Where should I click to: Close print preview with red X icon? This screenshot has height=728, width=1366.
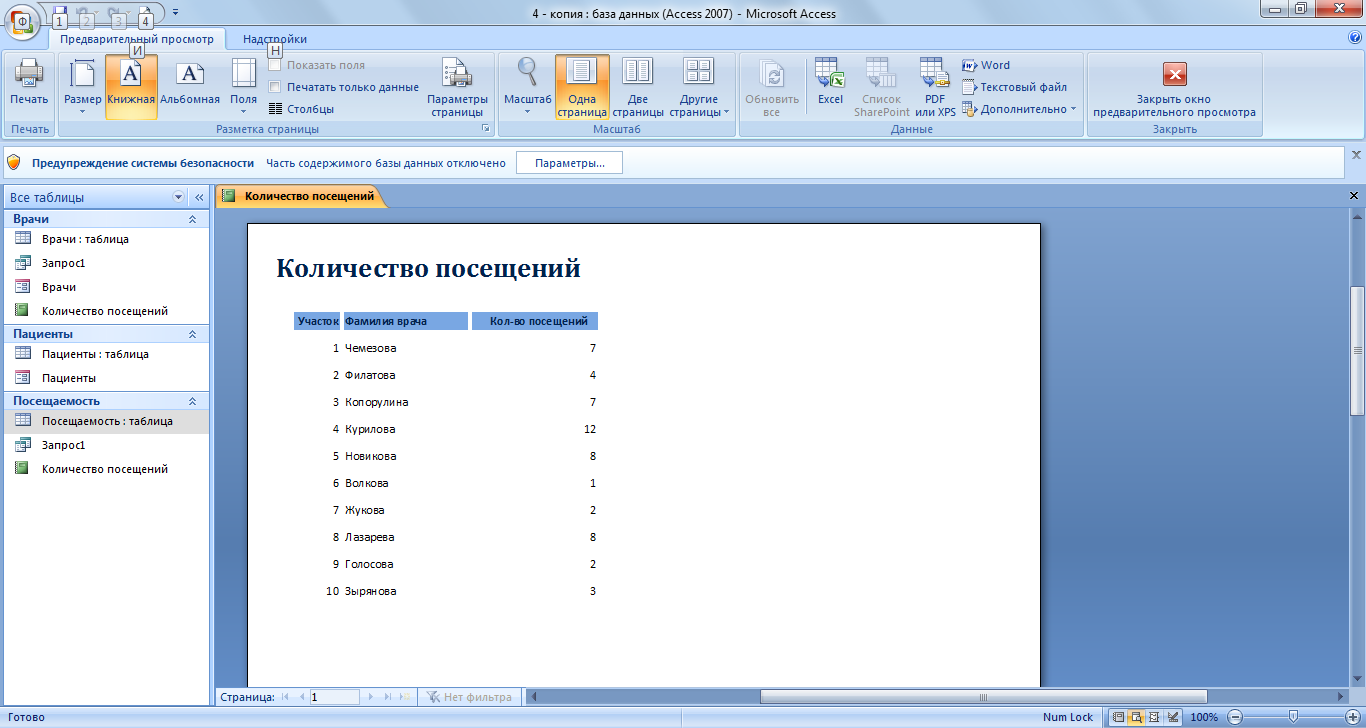(x=1174, y=75)
